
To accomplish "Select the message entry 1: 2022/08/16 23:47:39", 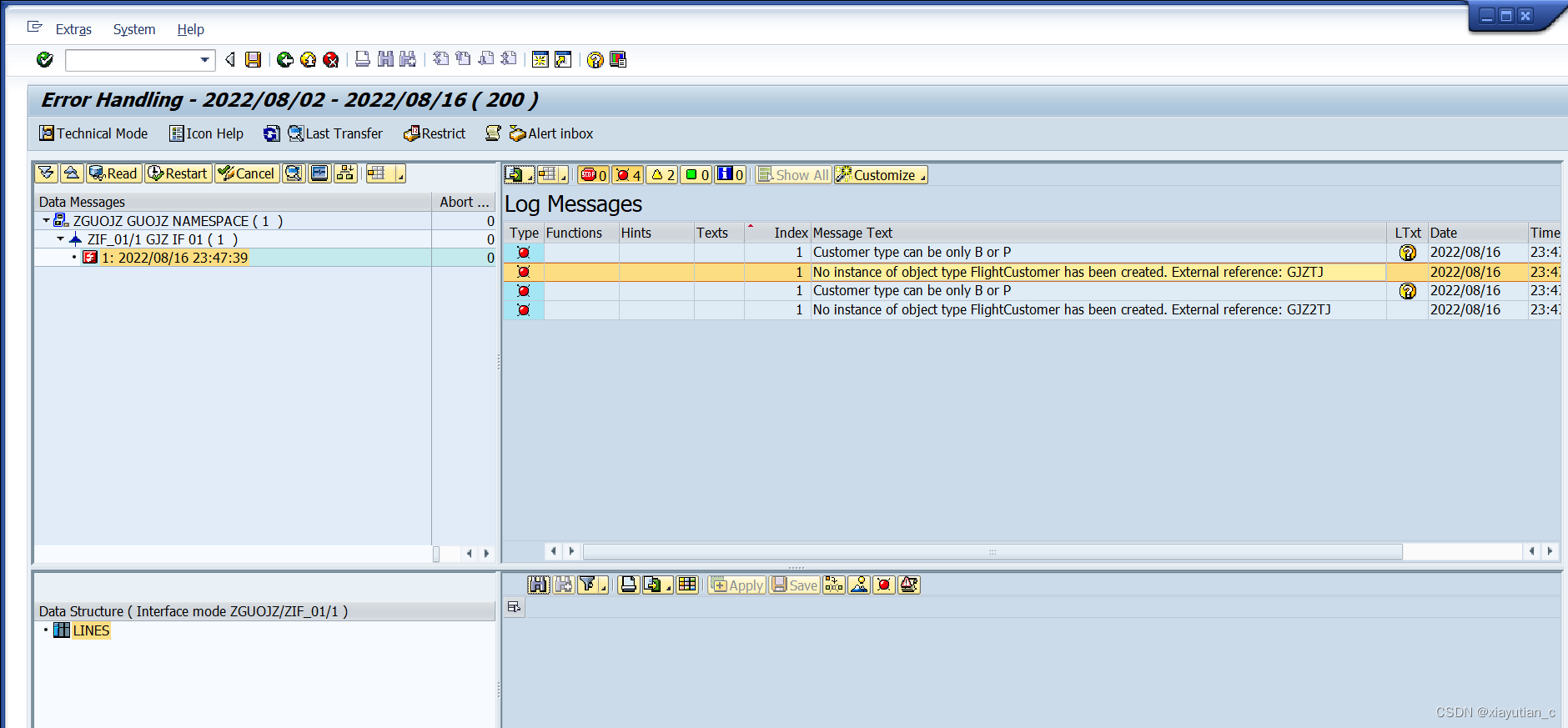I will (174, 258).
